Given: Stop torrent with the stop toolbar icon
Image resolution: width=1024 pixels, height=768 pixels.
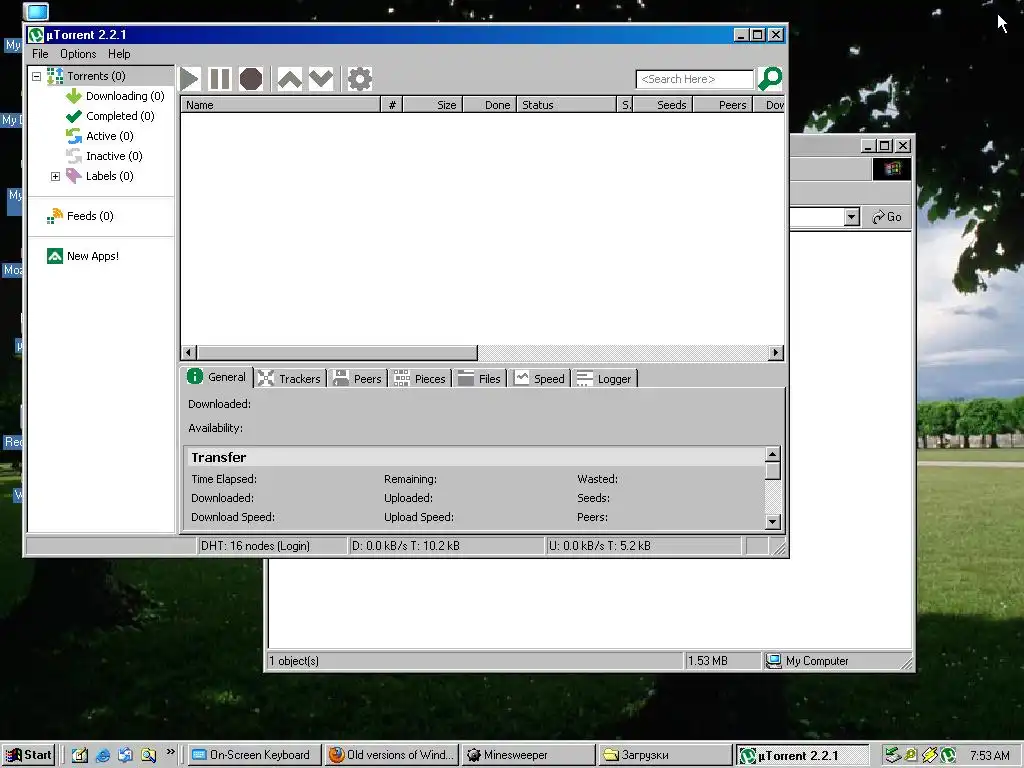Looking at the screenshot, I should pos(251,79).
